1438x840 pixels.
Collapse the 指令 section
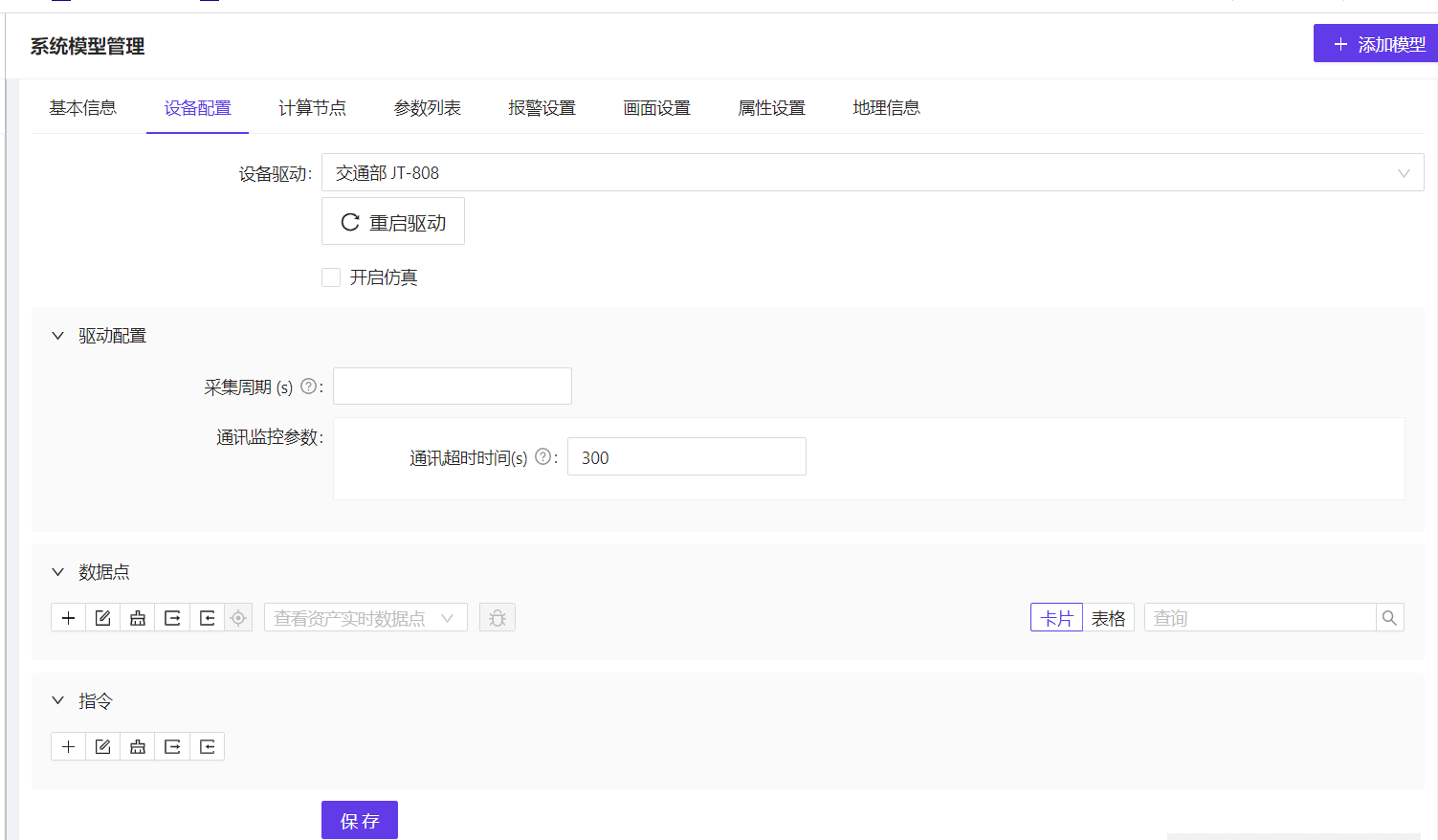click(57, 700)
